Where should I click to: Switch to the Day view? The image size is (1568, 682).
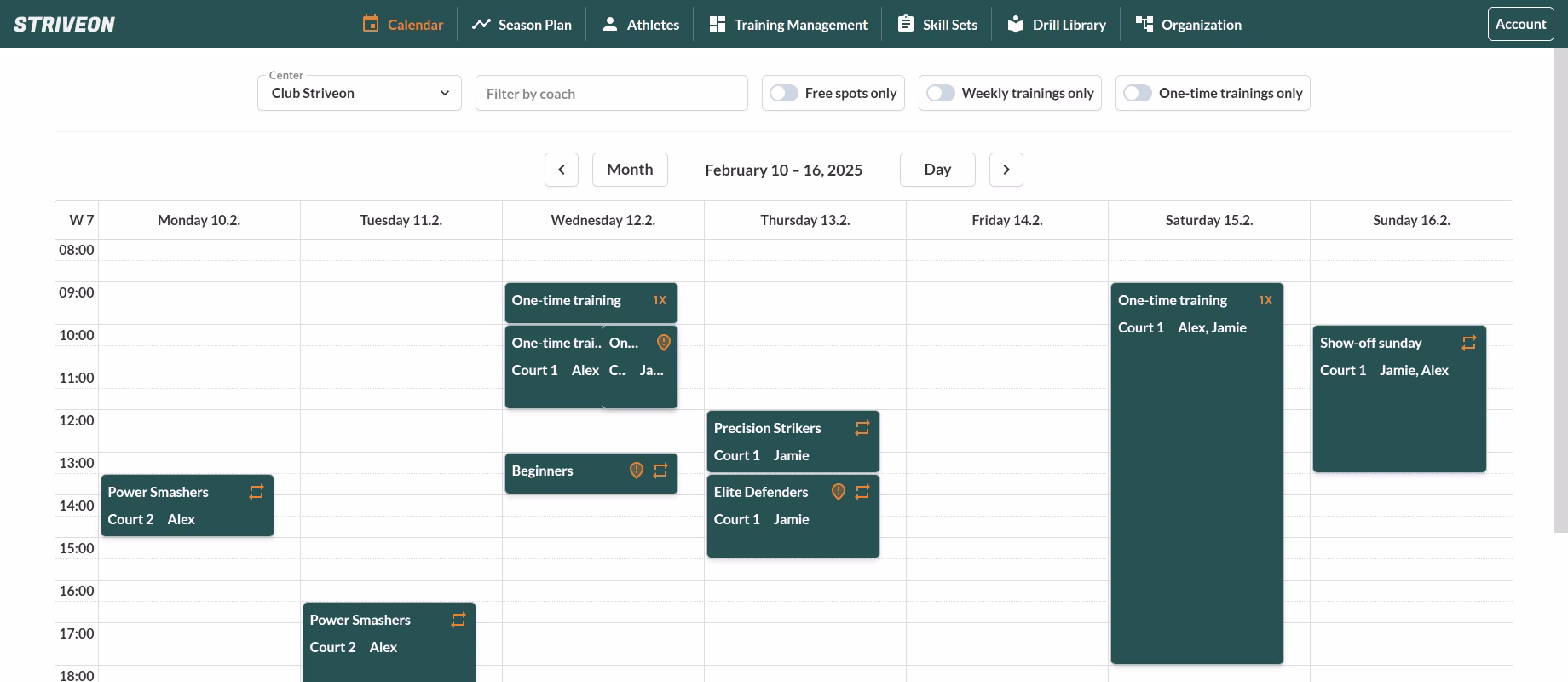(x=937, y=170)
